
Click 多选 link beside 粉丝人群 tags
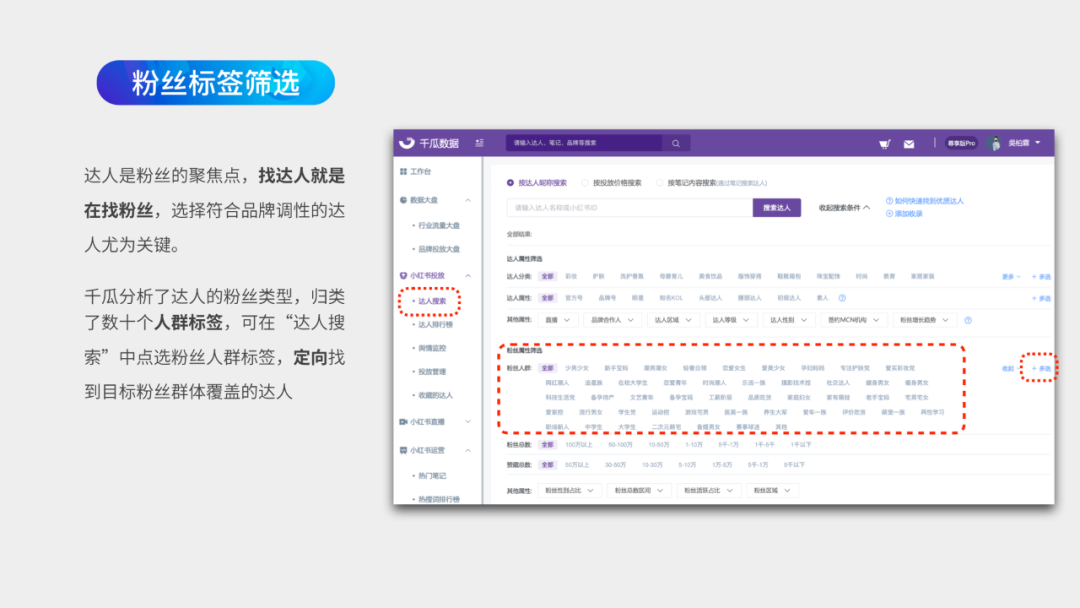(x=1042, y=368)
